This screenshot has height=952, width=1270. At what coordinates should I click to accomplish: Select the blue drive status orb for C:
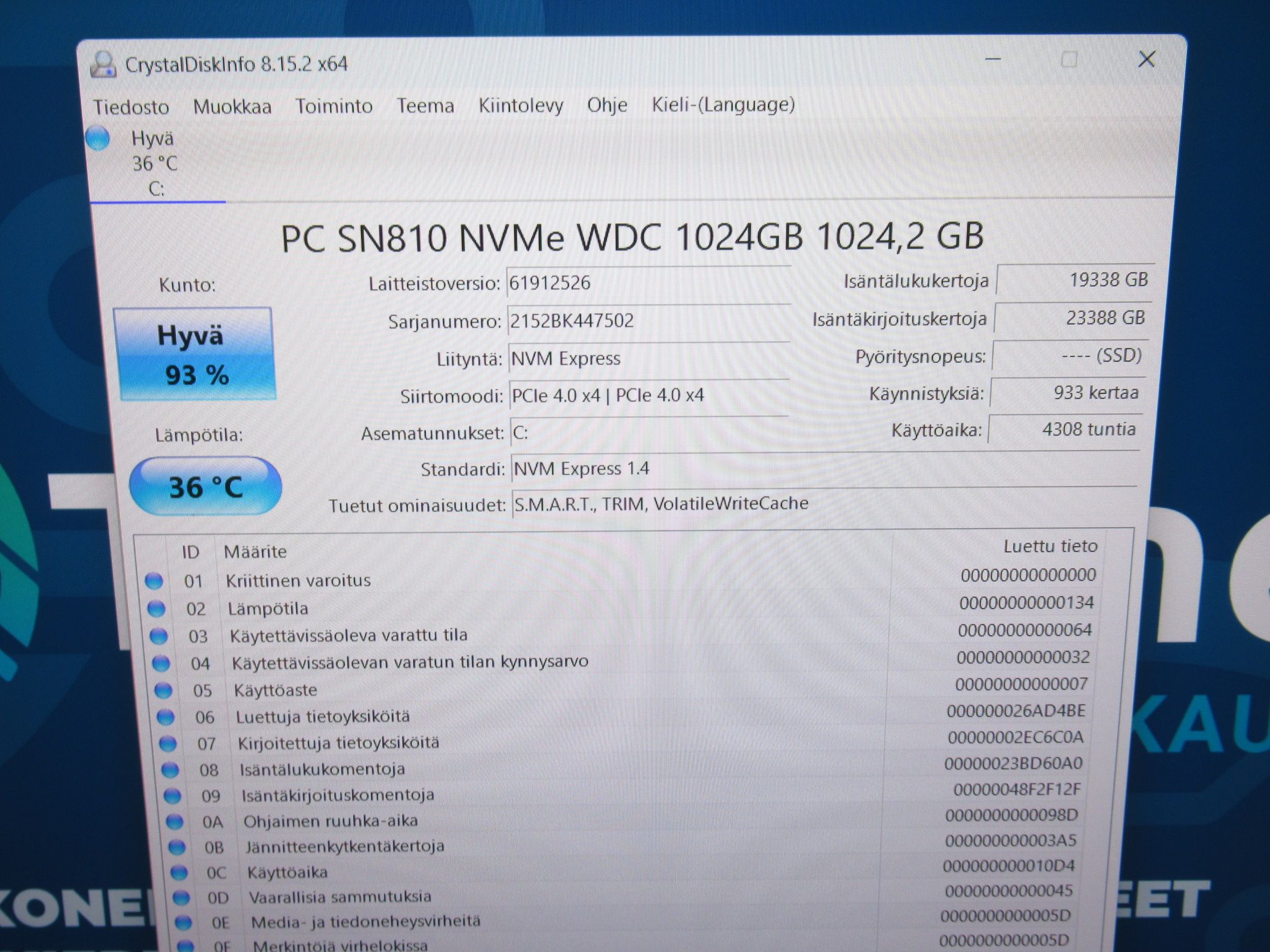pos(98,138)
